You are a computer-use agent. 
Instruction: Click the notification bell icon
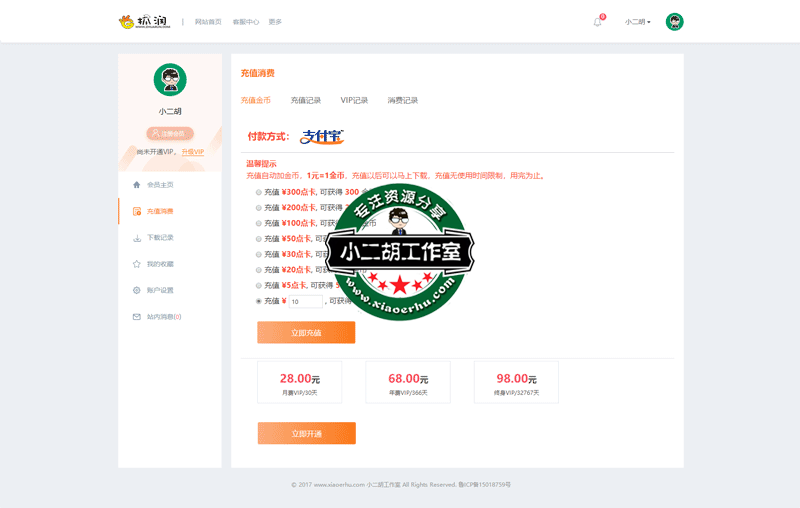(598, 22)
